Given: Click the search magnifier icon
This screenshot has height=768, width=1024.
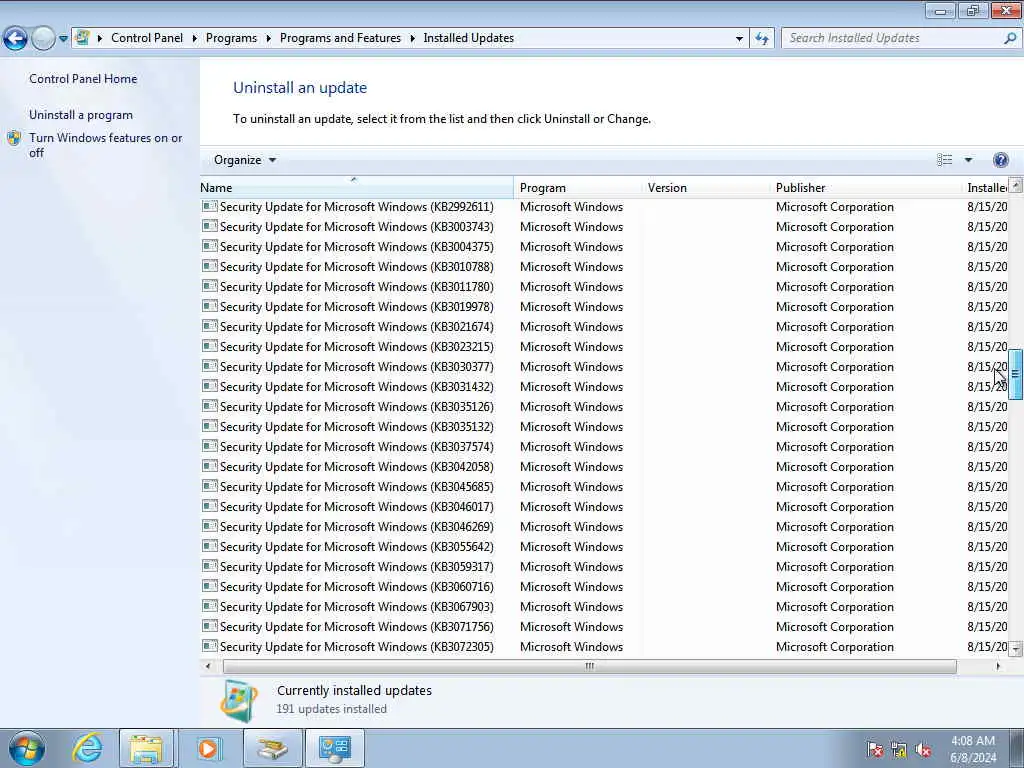Looking at the screenshot, I should click(1010, 38).
